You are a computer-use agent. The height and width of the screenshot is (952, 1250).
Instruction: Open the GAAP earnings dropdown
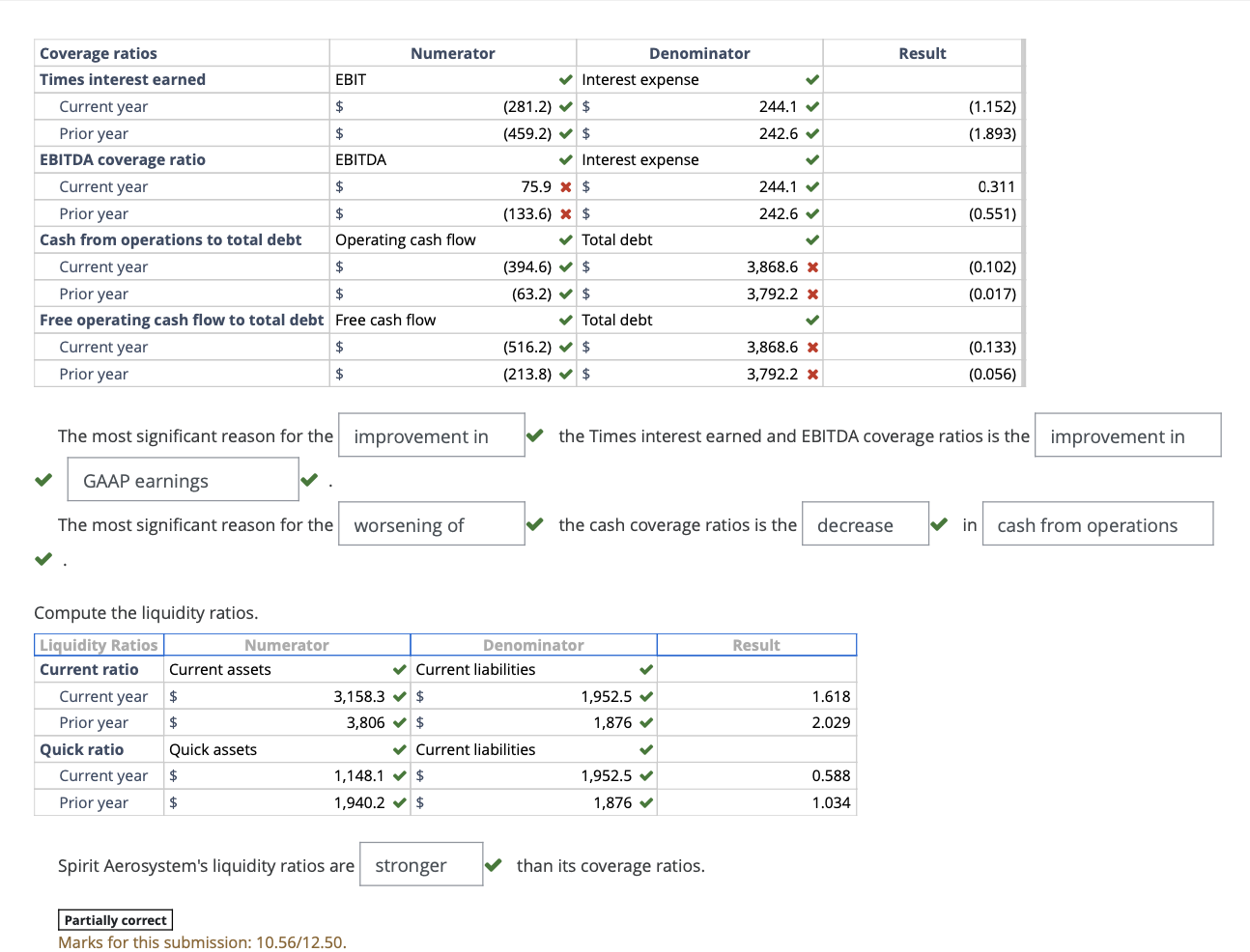[x=184, y=480]
